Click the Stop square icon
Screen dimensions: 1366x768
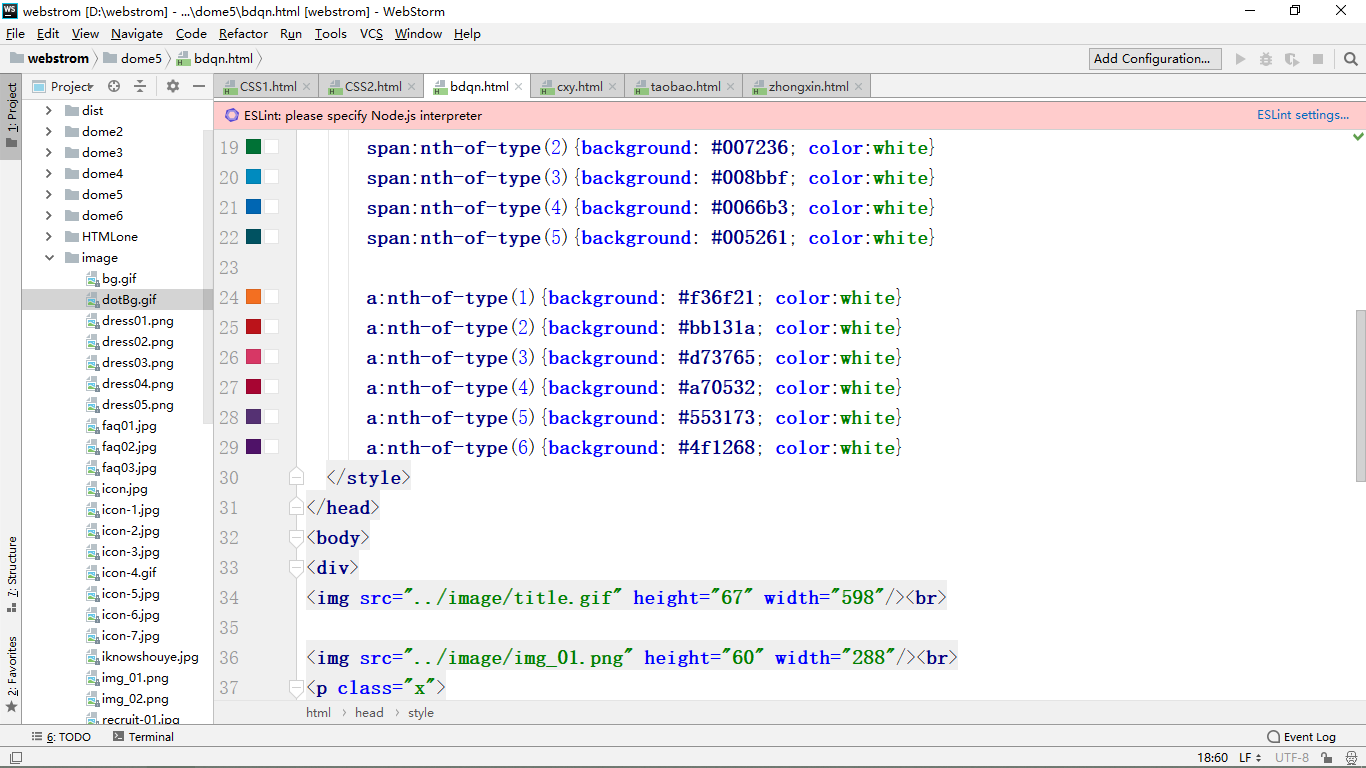(1318, 59)
